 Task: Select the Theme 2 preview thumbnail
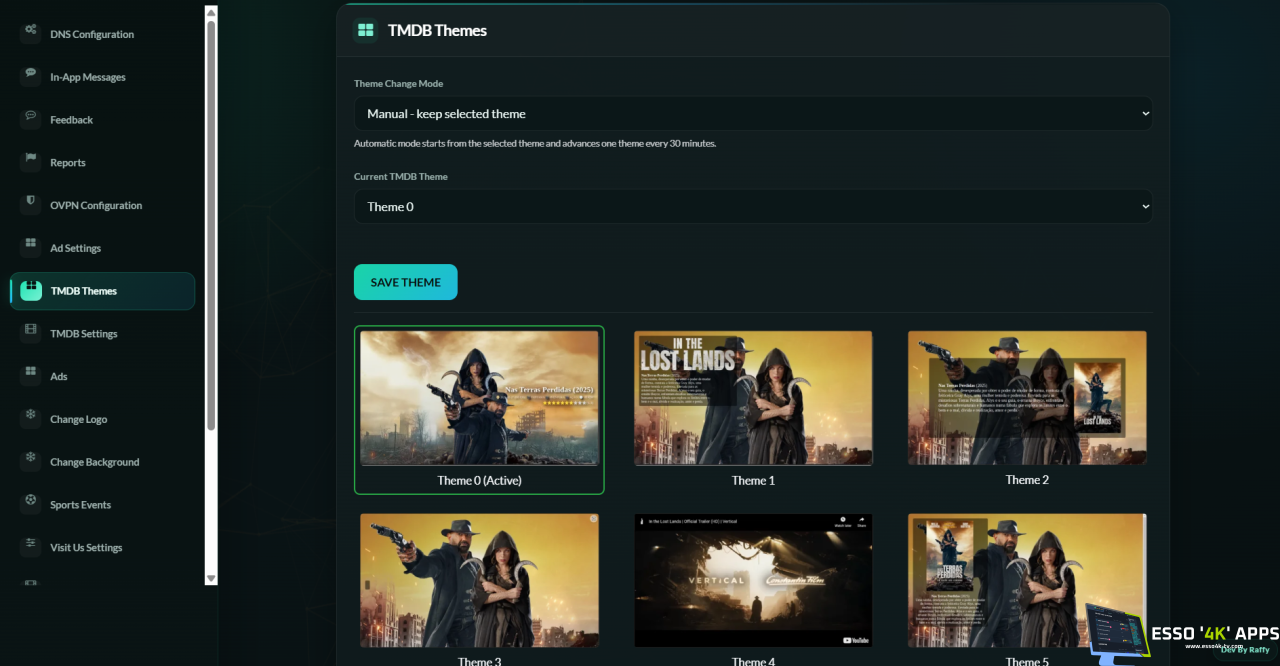click(1027, 398)
